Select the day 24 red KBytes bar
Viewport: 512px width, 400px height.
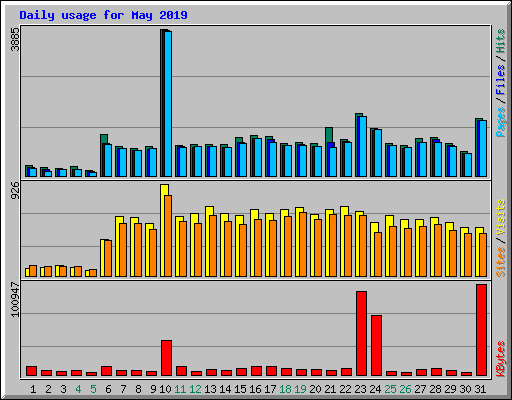376,346
